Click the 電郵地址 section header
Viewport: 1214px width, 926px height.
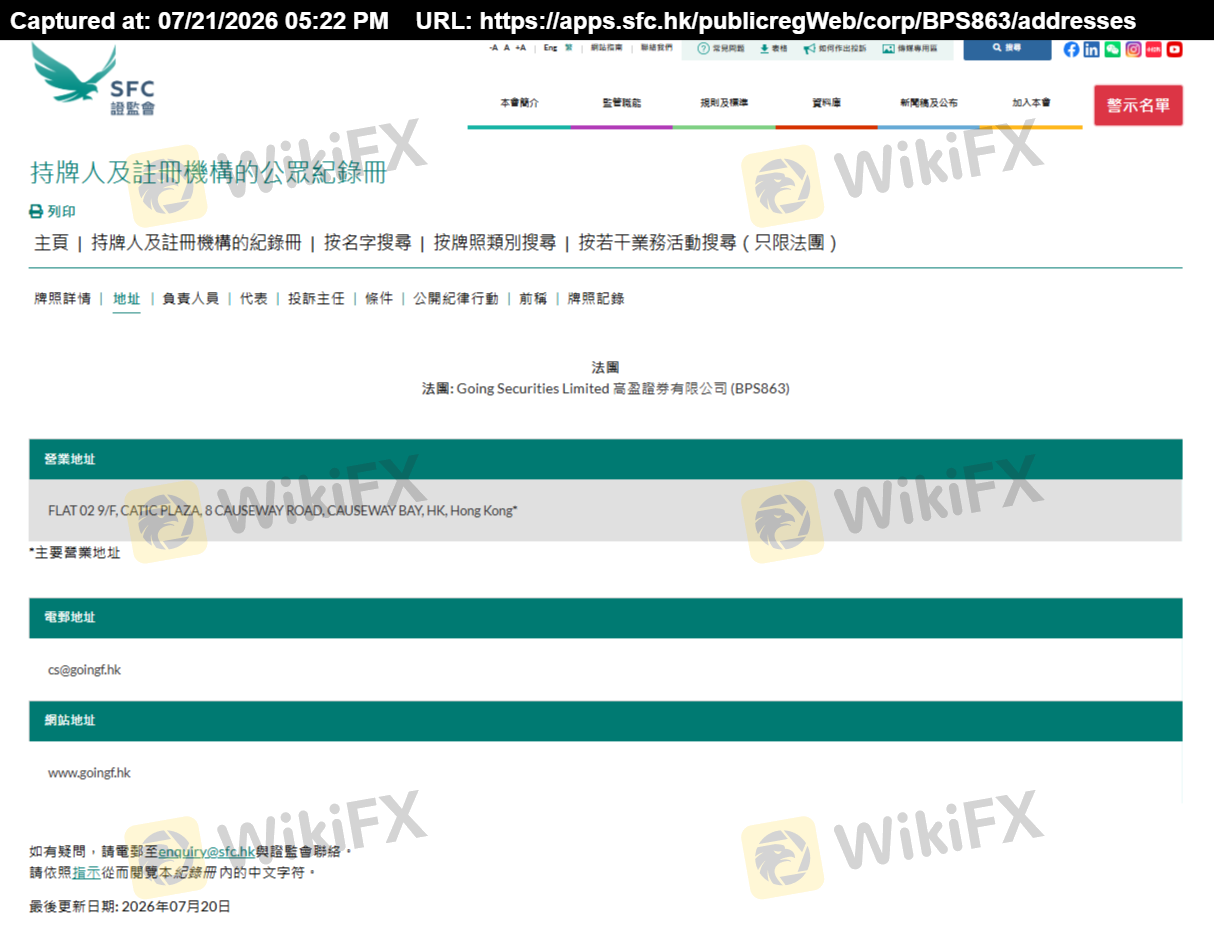click(605, 618)
